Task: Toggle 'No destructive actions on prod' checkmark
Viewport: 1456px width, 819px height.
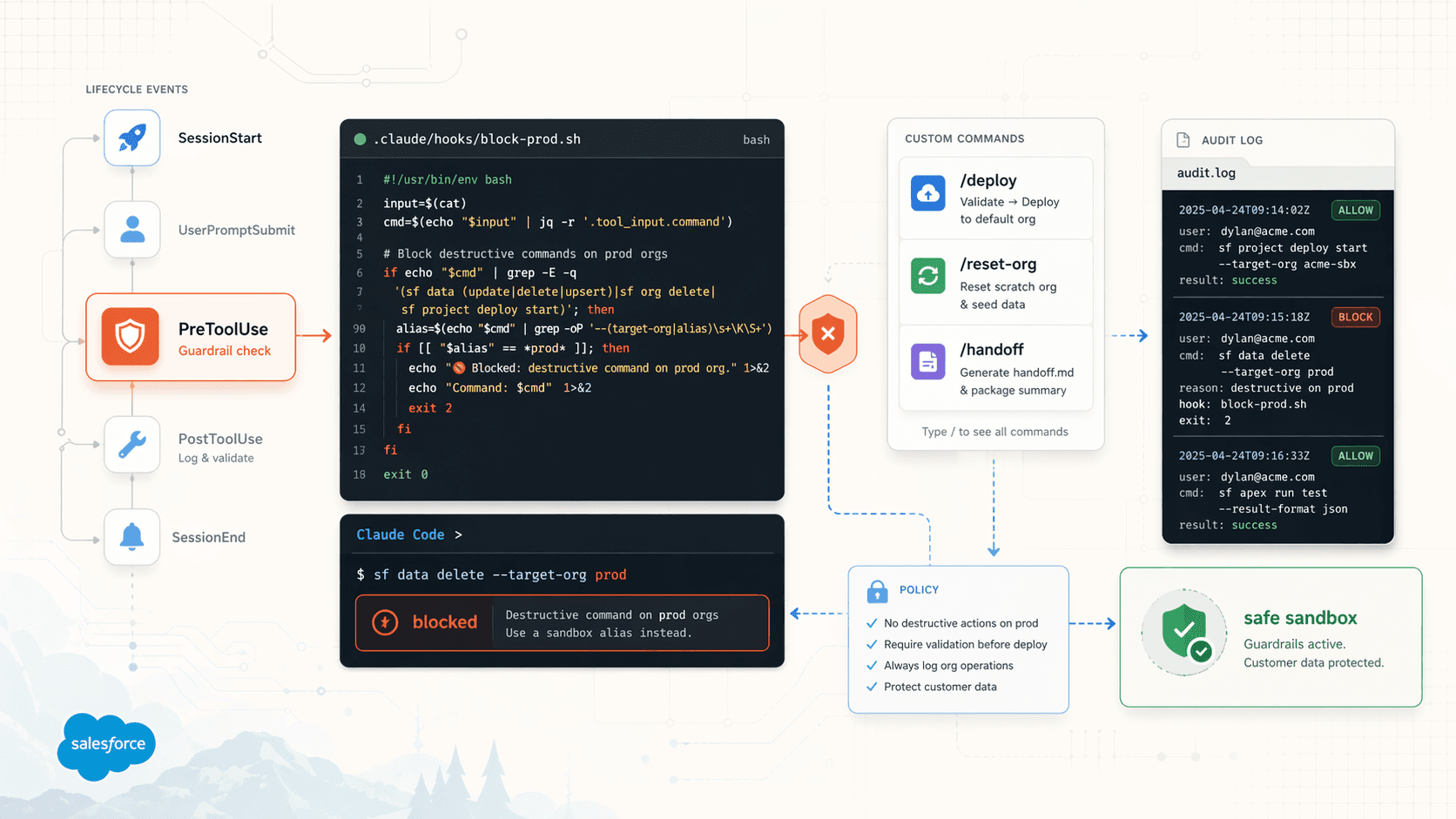Action: tap(872, 623)
